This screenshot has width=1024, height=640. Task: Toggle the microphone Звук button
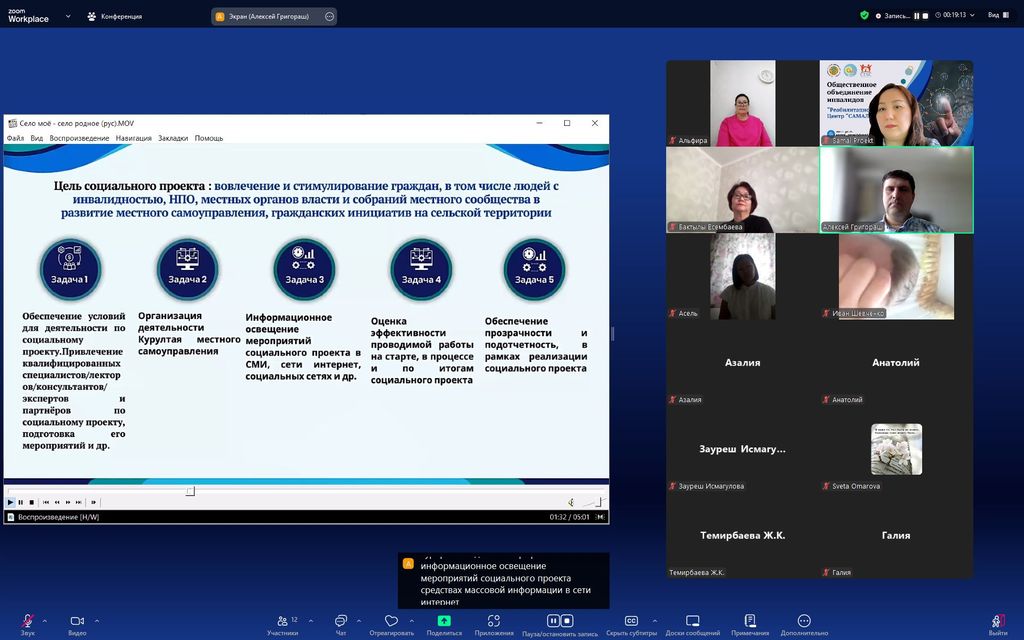point(27,621)
